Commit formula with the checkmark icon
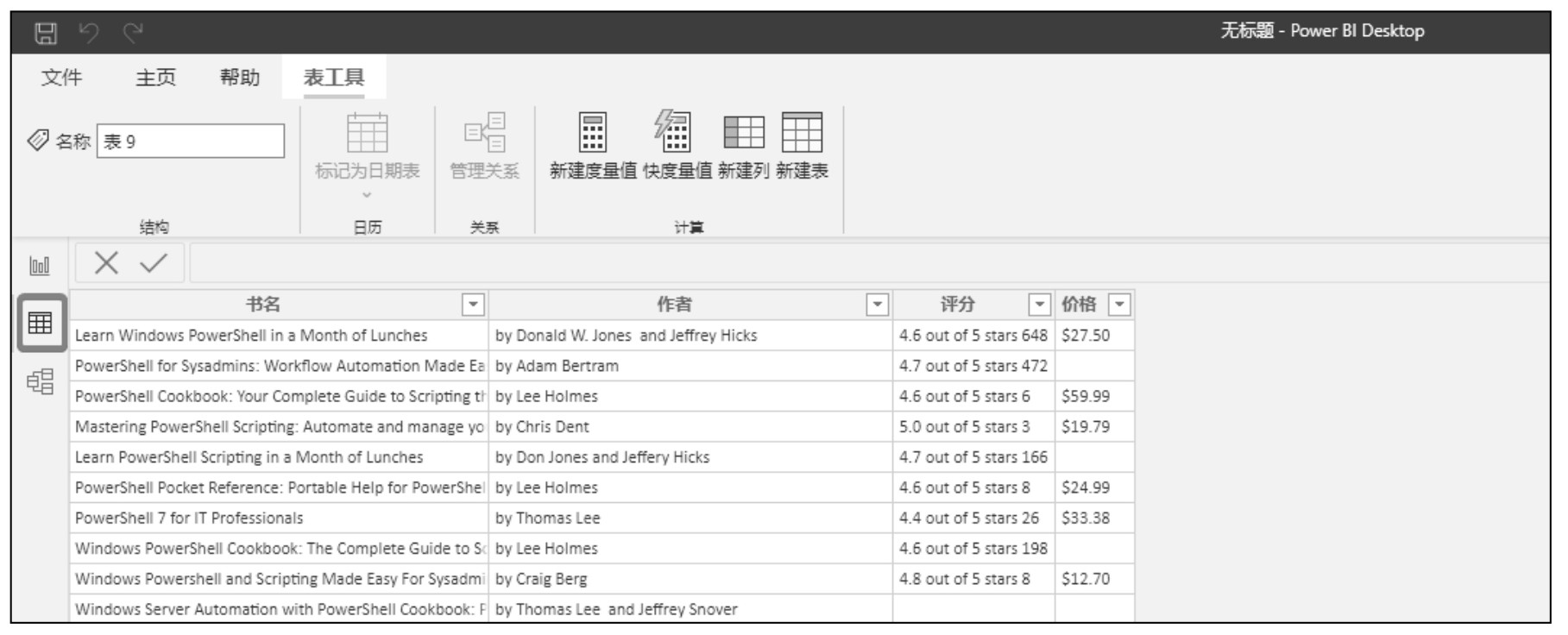This screenshot has width=1568, height=635. point(154,263)
